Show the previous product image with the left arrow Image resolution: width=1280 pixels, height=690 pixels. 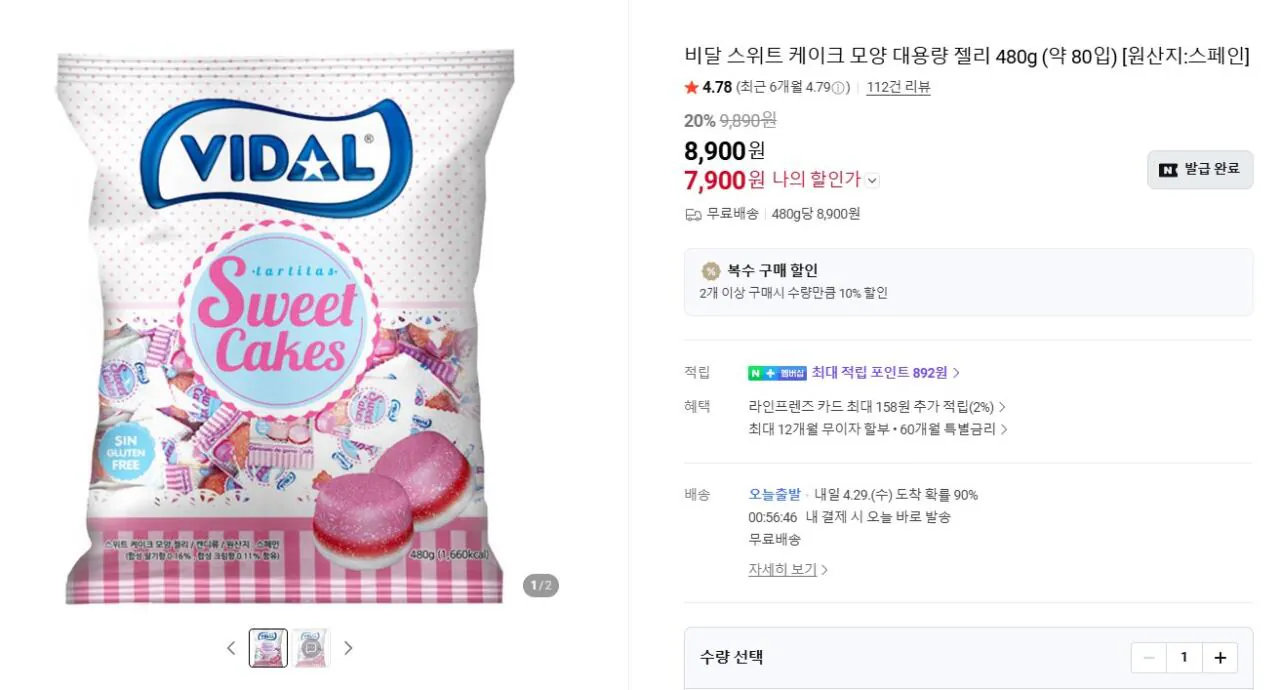[231, 648]
